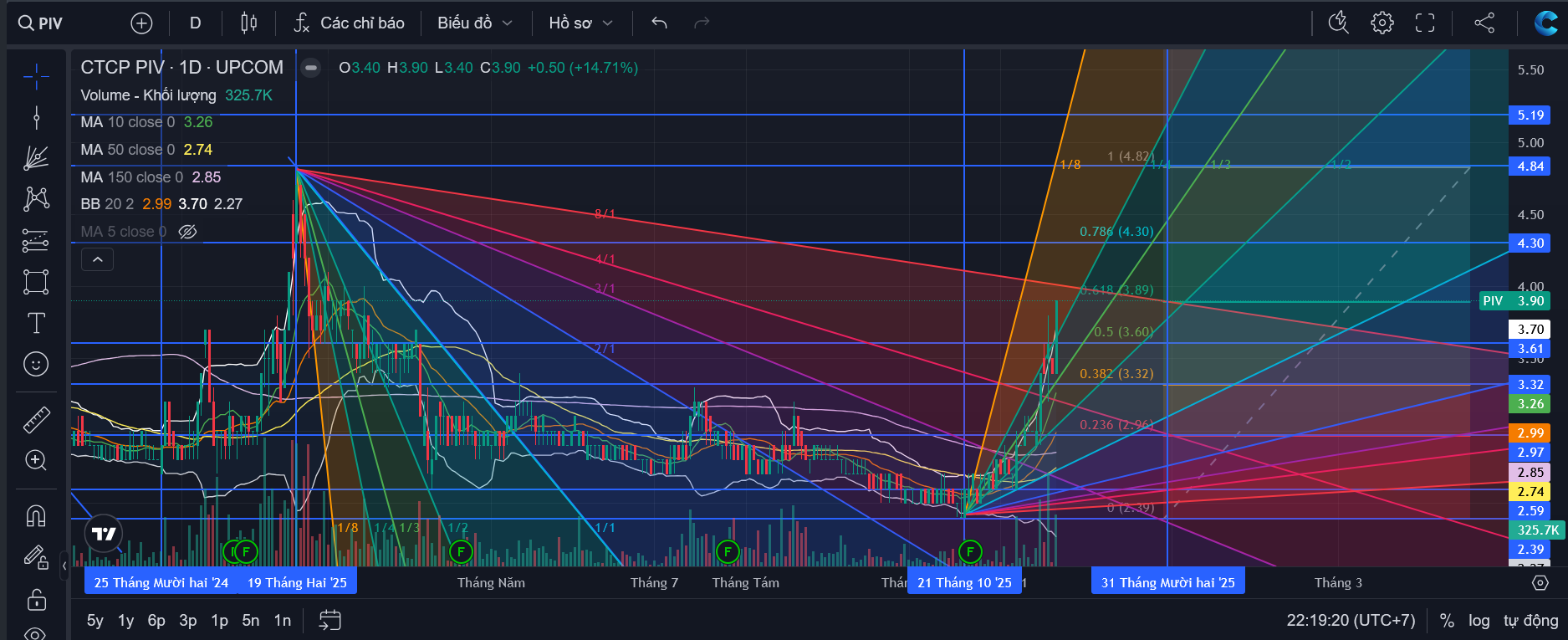Image resolution: width=1568 pixels, height=640 pixels.
Task: Share the chart
Action: [x=1484, y=23]
